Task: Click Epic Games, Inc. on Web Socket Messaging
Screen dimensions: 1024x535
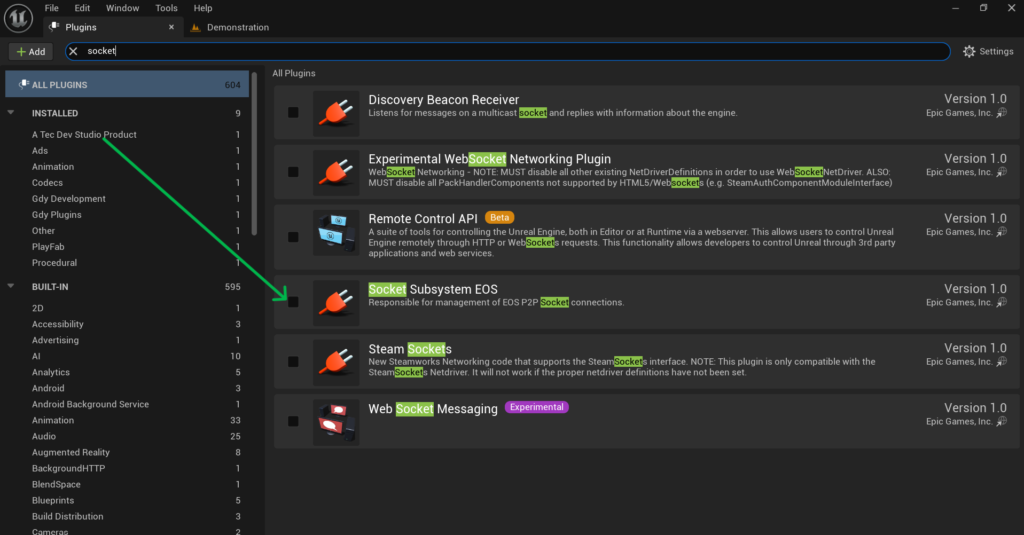Action: [x=959, y=422]
